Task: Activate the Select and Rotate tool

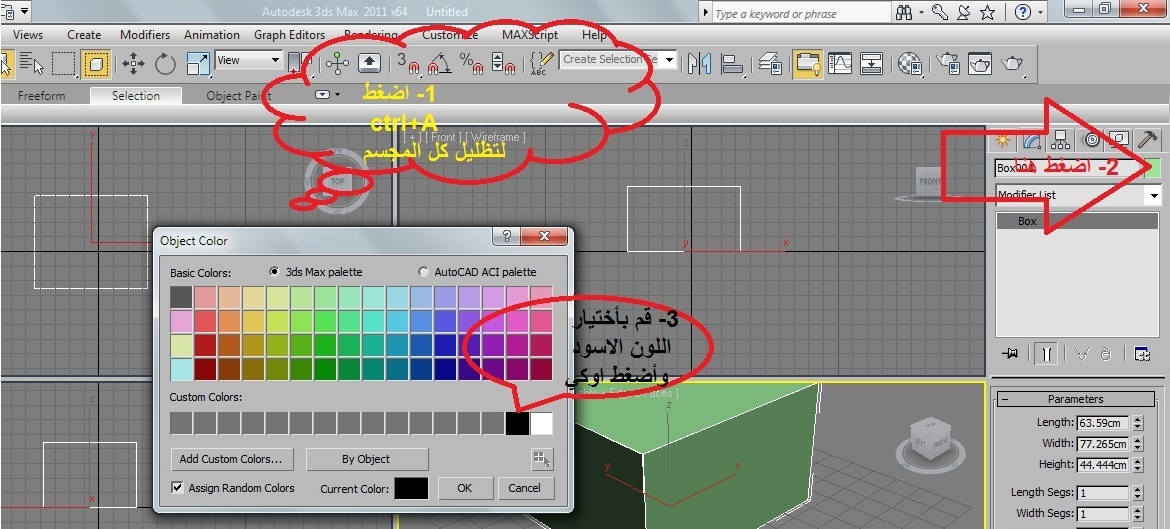Action: 166,63
